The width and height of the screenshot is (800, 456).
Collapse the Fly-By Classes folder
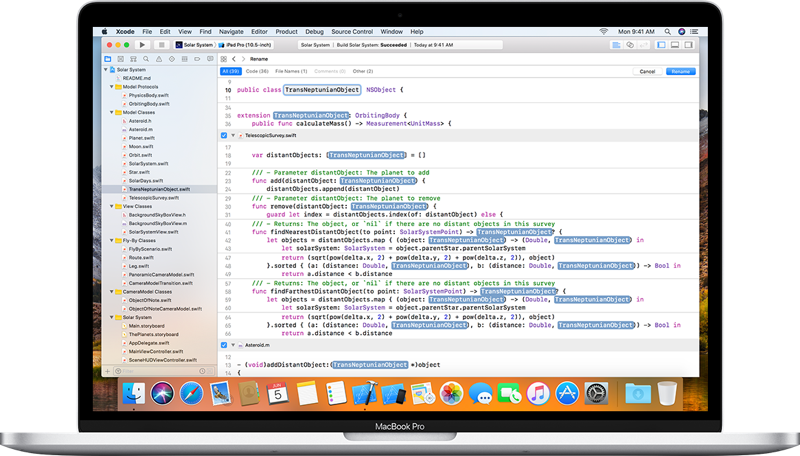(111, 240)
